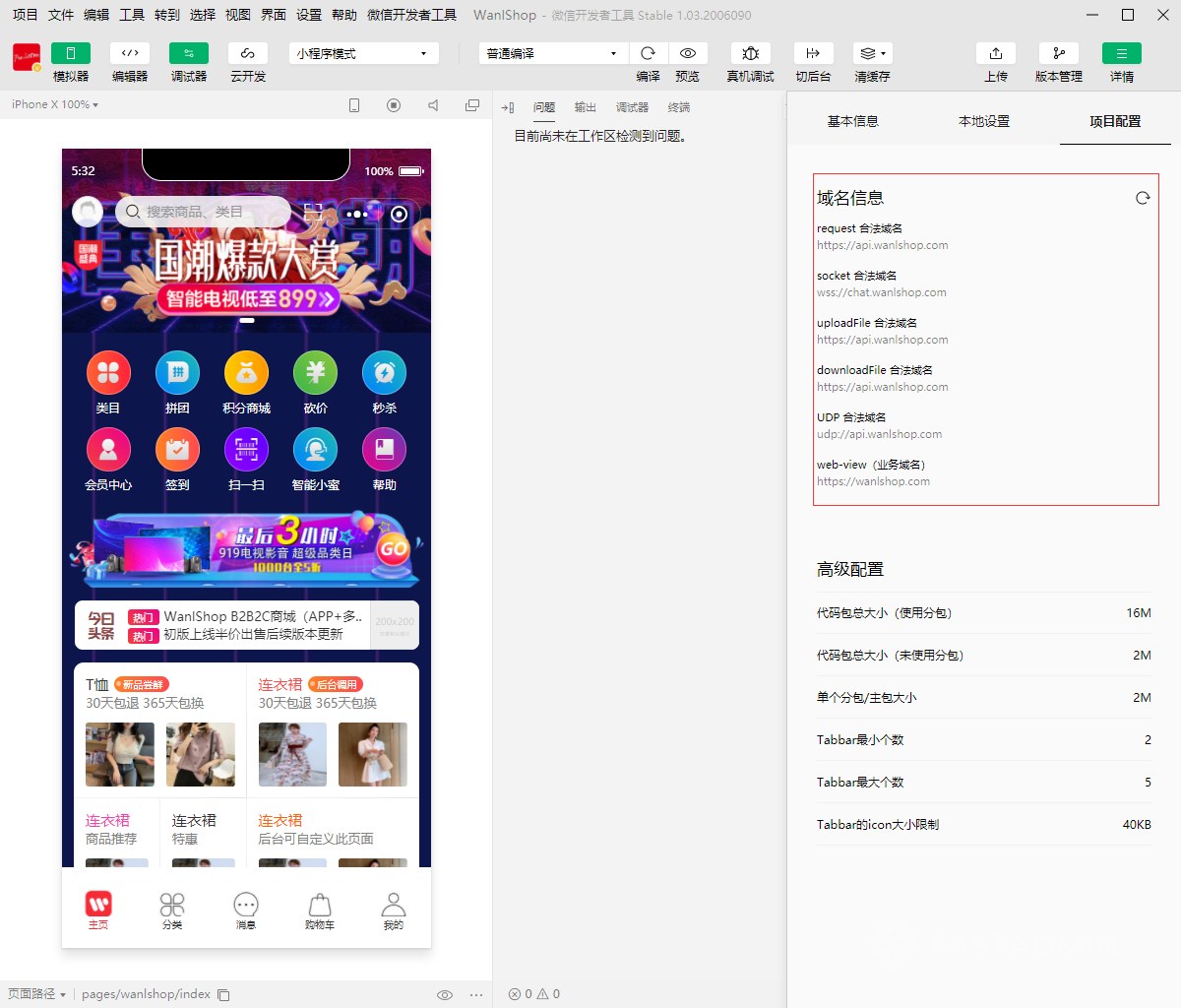
Task: Open the cloud development button
Action: (x=248, y=53)
